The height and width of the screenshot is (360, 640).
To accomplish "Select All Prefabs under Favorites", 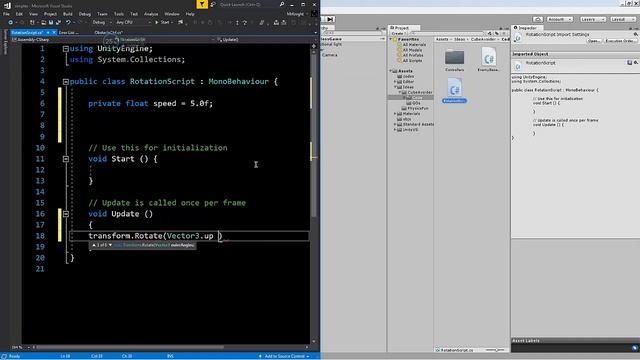I will 412,55.
